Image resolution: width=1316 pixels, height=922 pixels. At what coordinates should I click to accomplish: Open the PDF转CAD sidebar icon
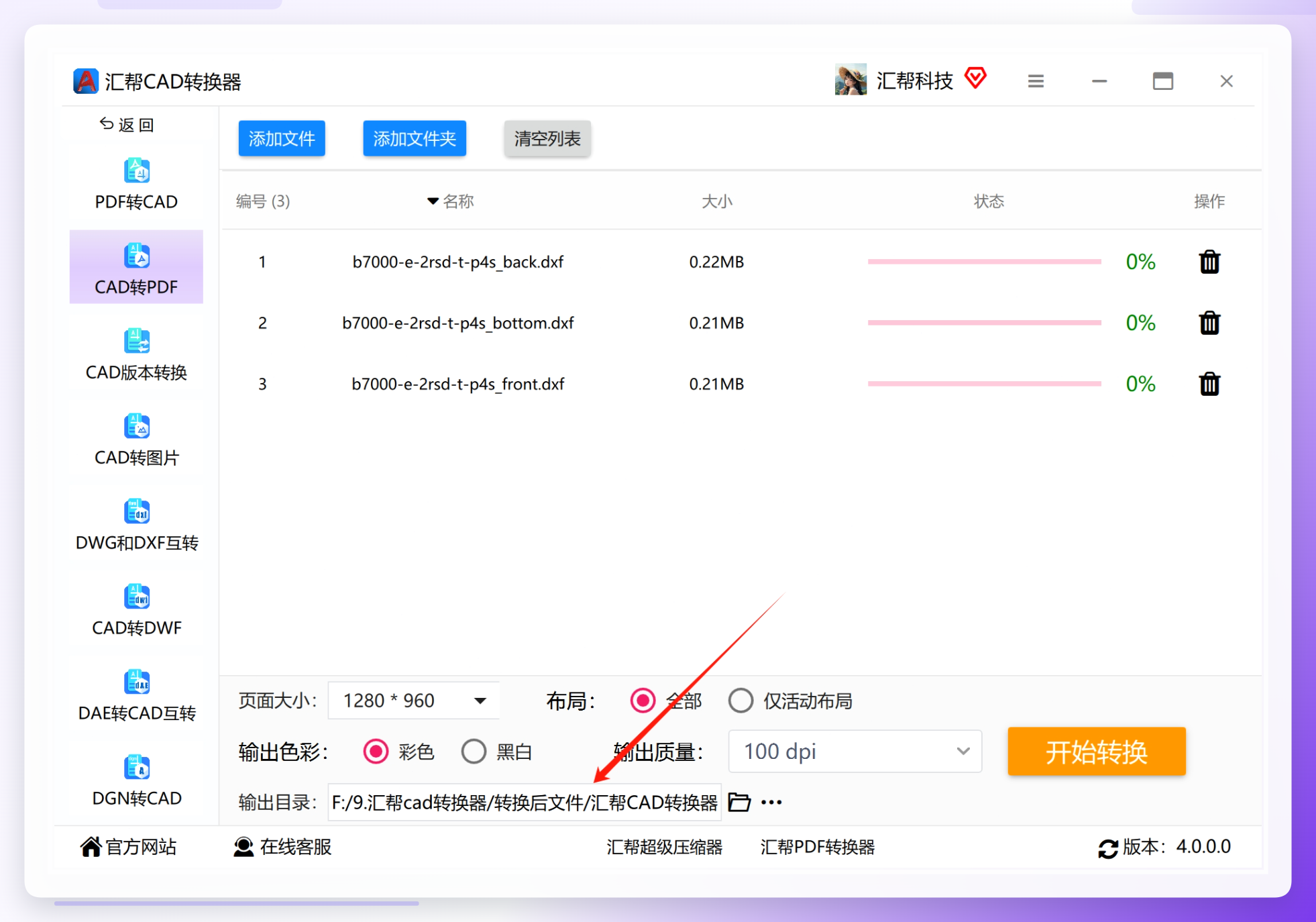[x=137, y=170]
